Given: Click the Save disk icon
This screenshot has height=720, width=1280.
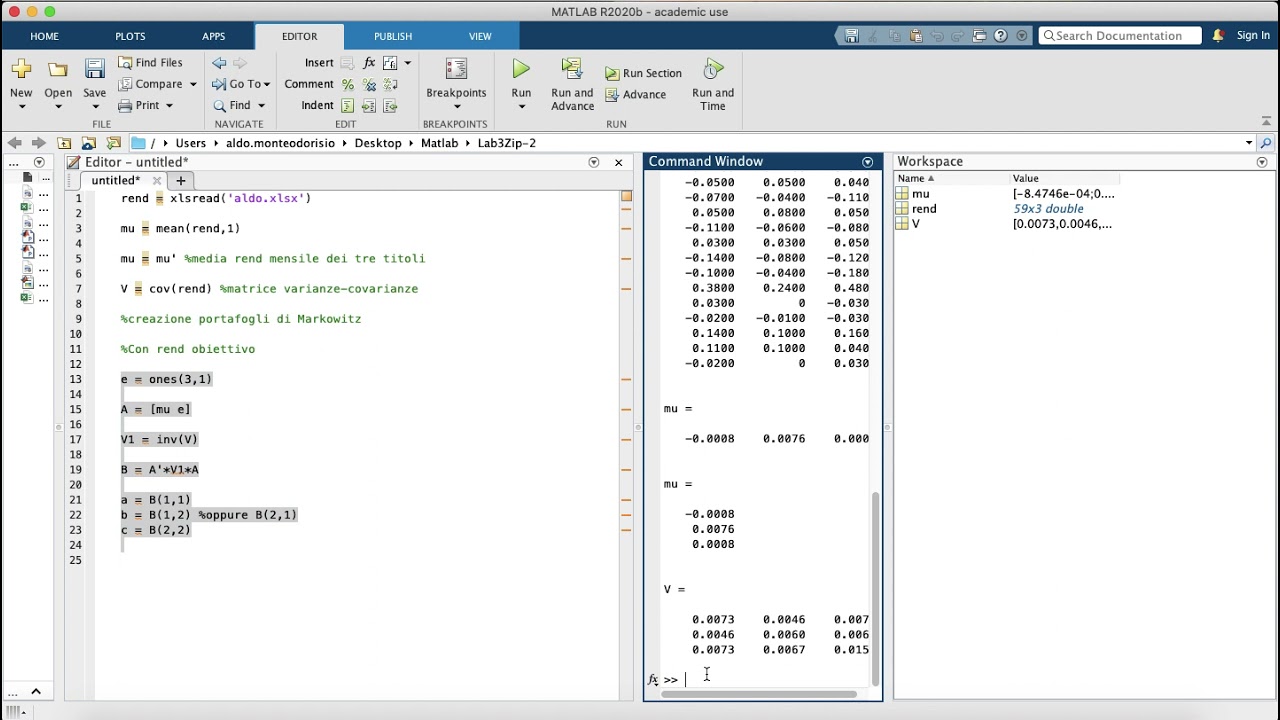Looking at the screenshot, I should click(x=94, y=69).
